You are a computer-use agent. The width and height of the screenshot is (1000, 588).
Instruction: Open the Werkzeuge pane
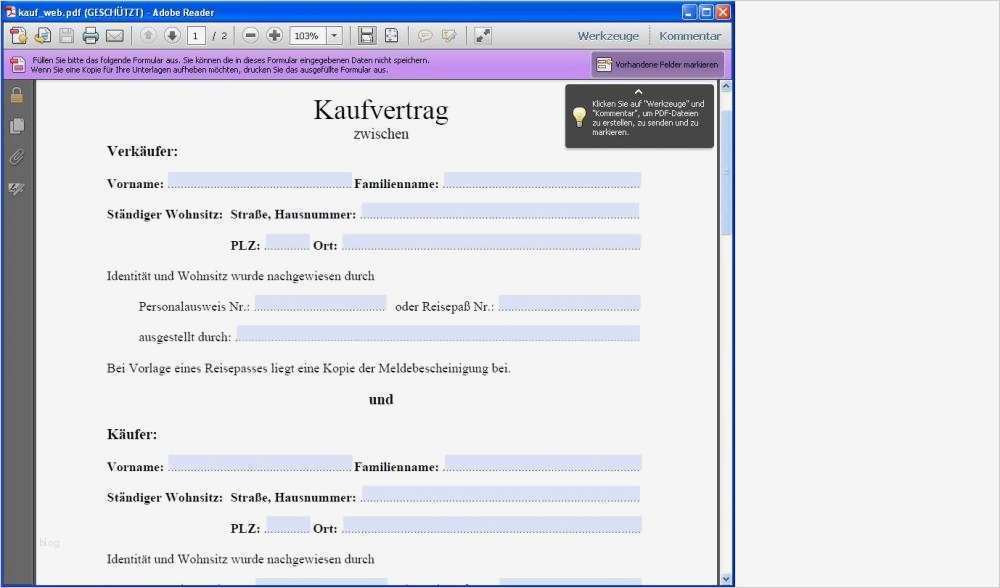608,36
